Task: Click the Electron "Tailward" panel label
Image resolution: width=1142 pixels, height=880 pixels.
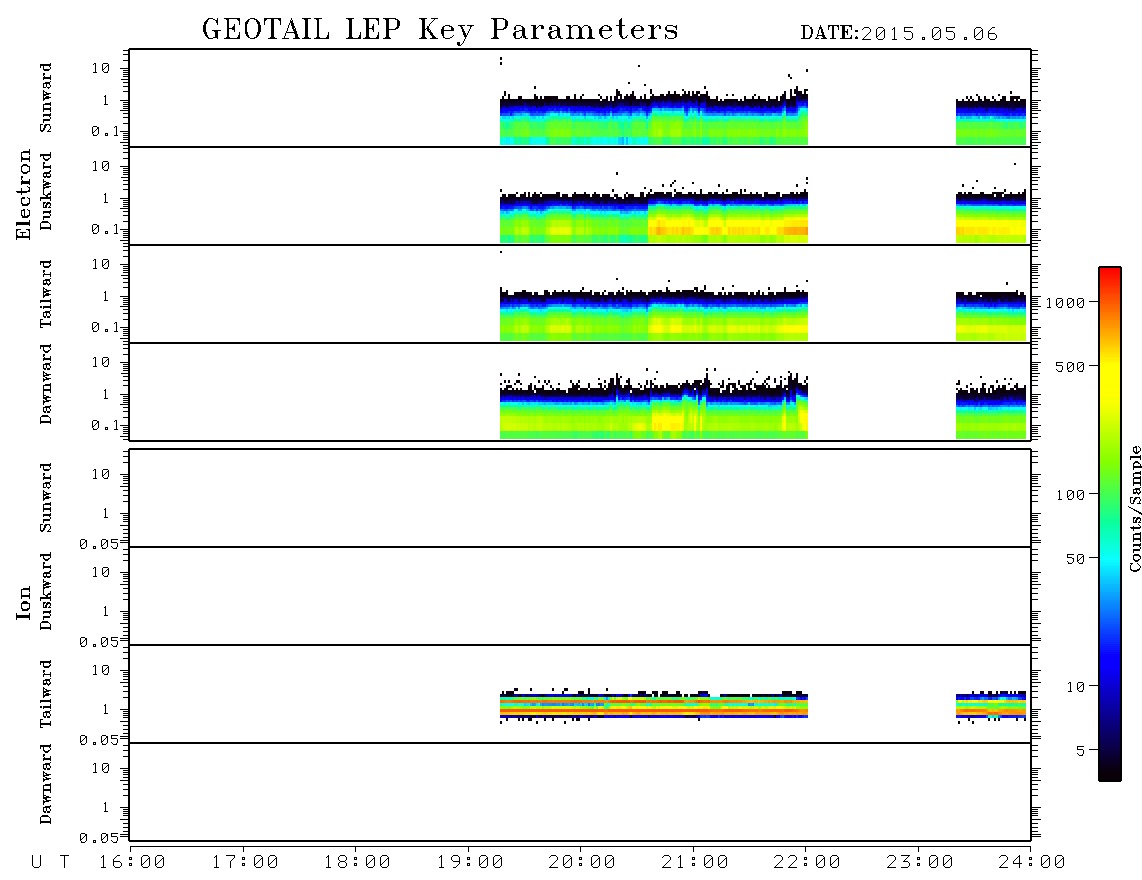Action: (46, 294)
